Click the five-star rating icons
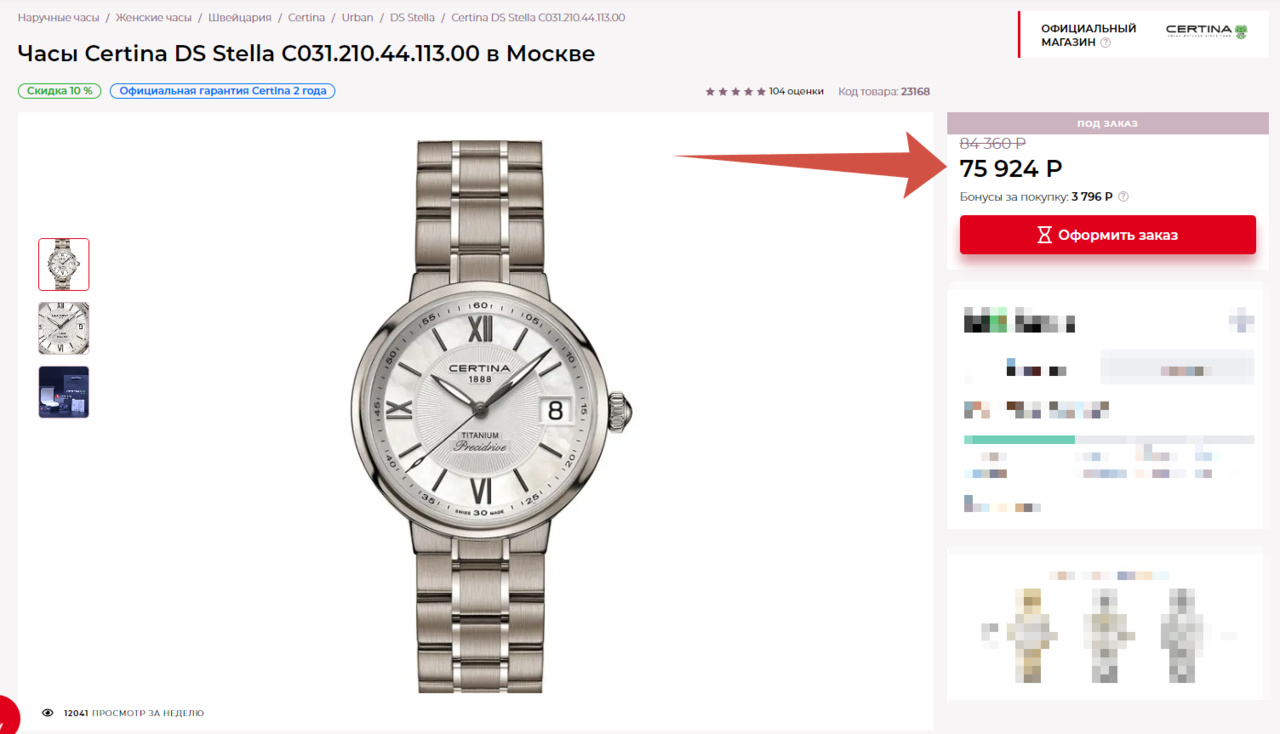The width and height of the screenshot is (1280, 734). click(x=735, y=92)
